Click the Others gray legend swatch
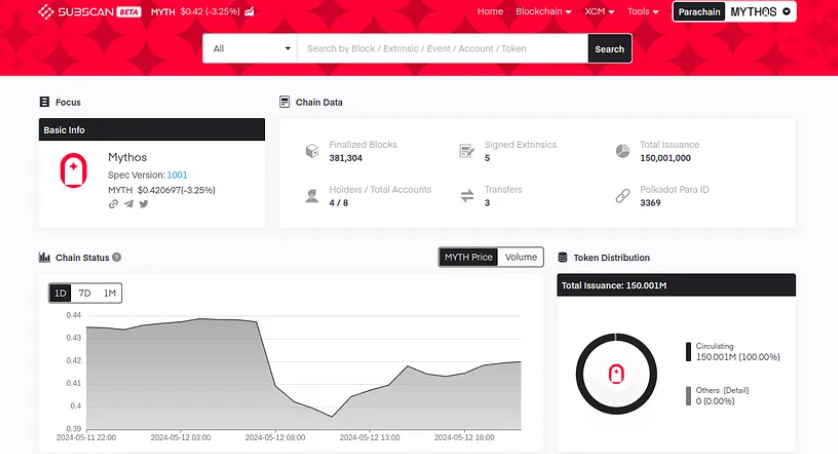 [688, 396]
